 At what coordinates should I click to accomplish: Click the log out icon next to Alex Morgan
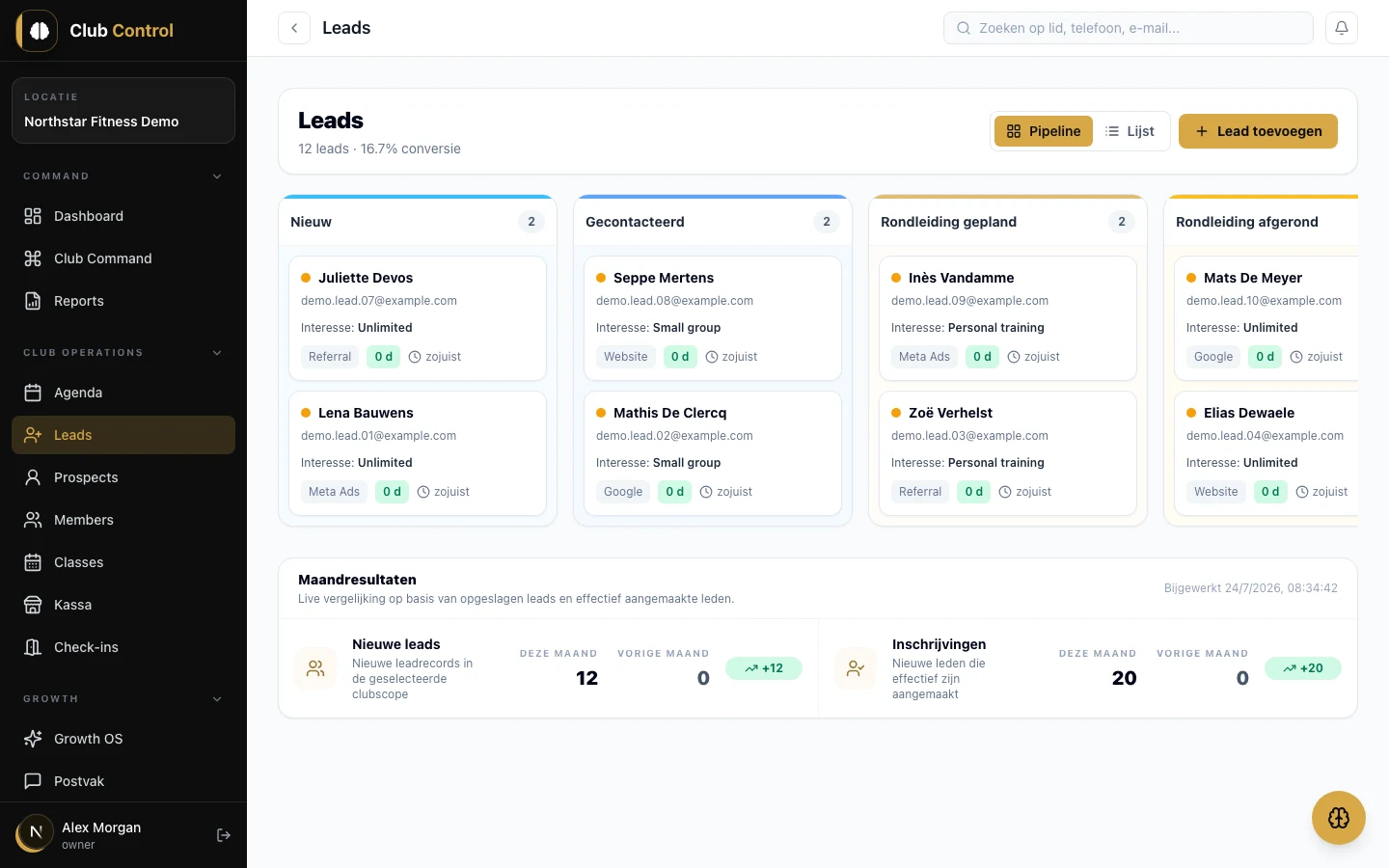(224, 835)
